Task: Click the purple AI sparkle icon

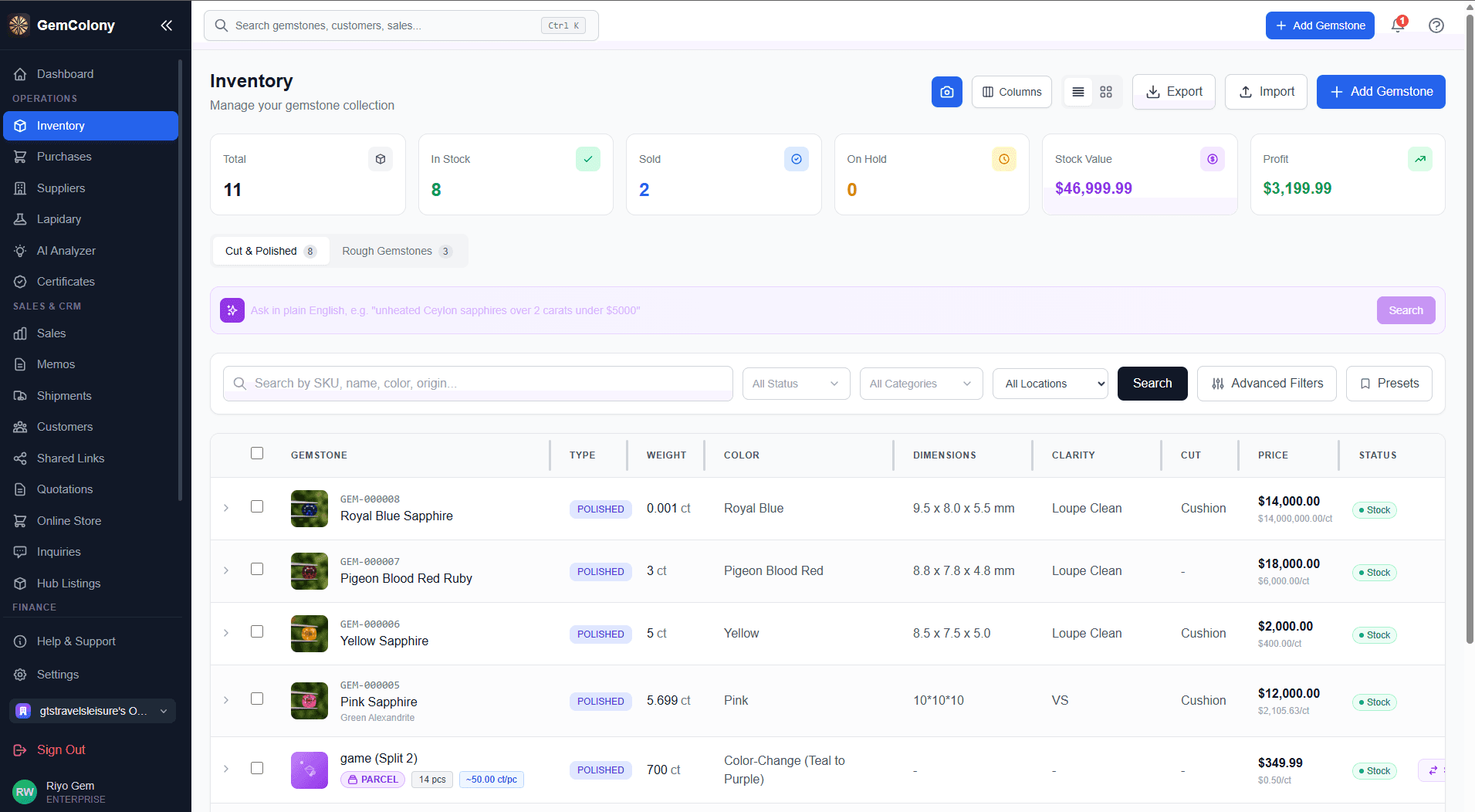Action: 232,310
